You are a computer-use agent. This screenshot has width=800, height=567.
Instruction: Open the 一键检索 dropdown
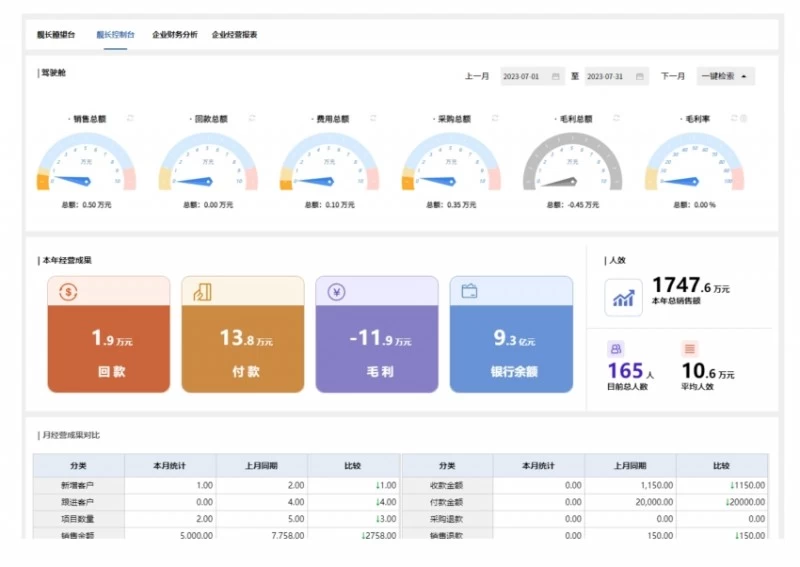(x=725, y=76)
